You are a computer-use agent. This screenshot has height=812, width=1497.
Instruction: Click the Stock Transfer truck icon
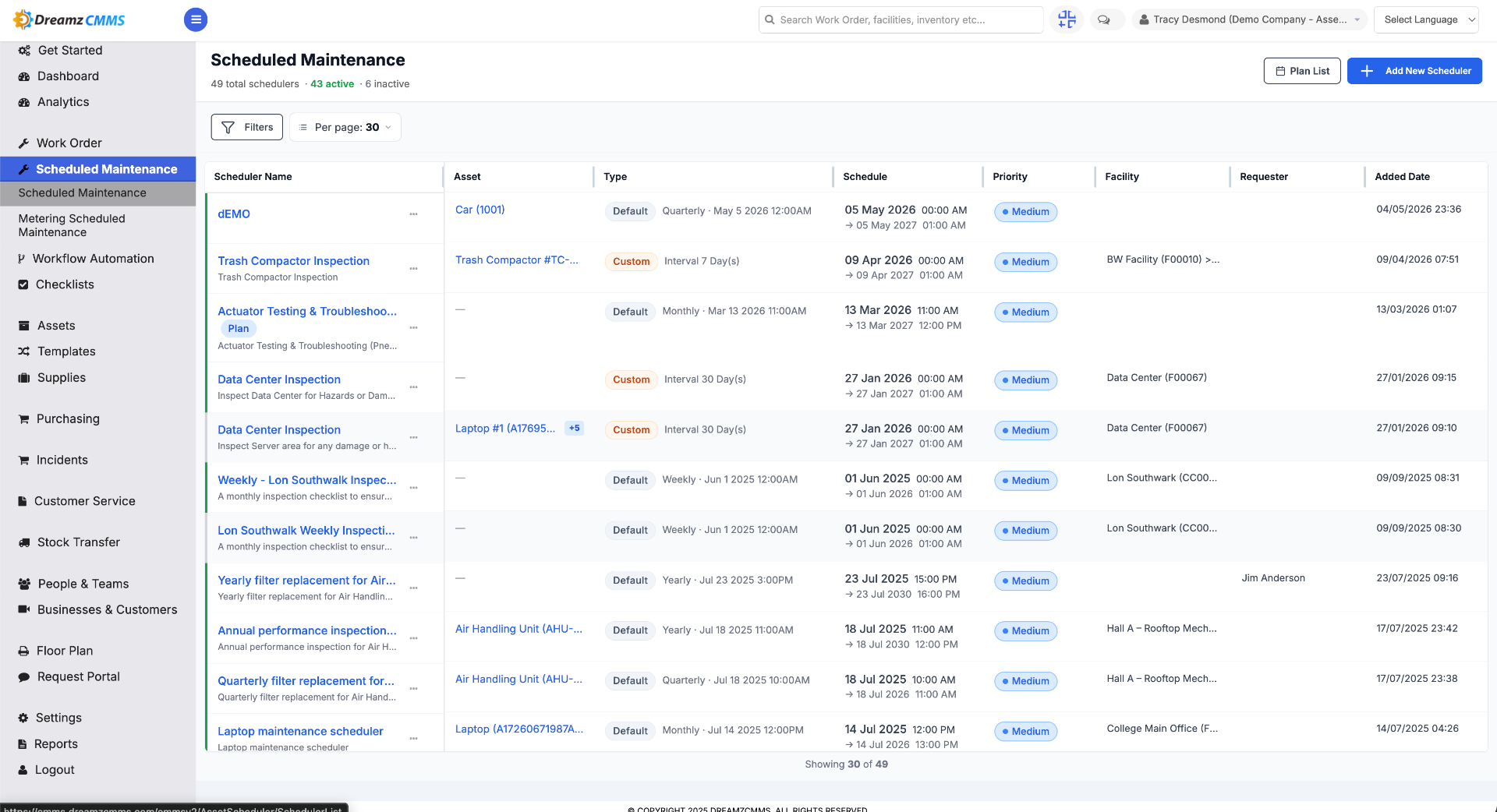click(24, 542)
